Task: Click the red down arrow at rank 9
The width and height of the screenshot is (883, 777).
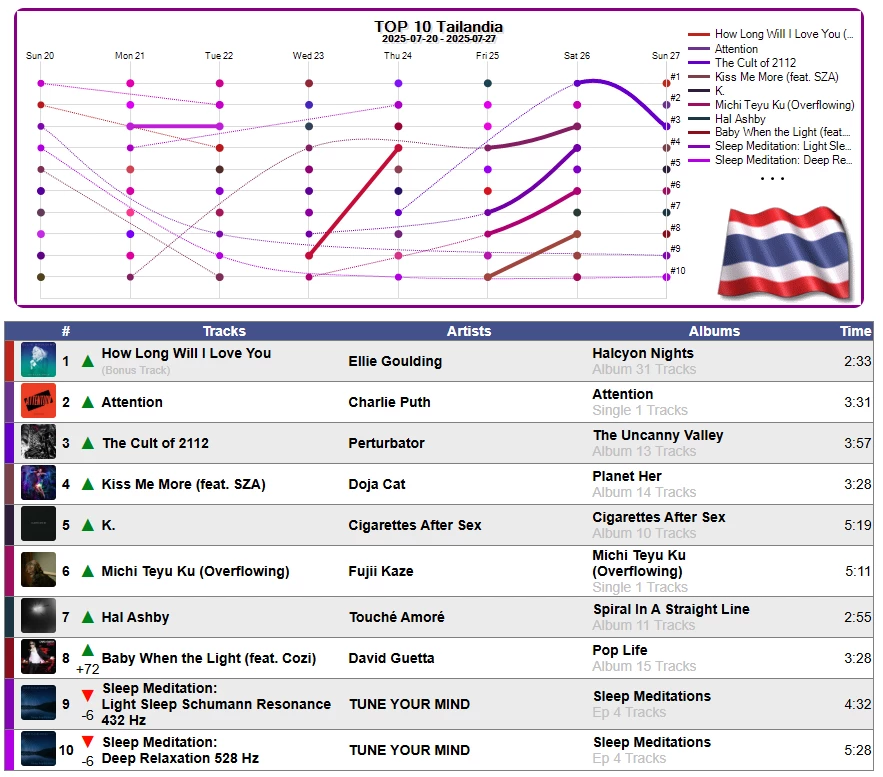Action: pyautogui.click(x=87, y=695)
